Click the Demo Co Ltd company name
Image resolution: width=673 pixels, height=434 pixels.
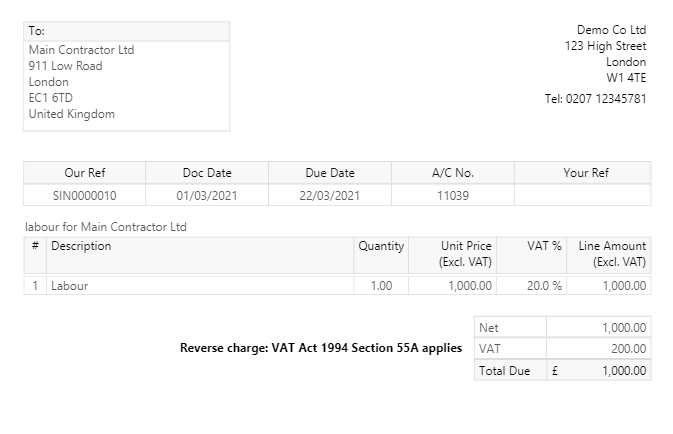coord(611,30)
